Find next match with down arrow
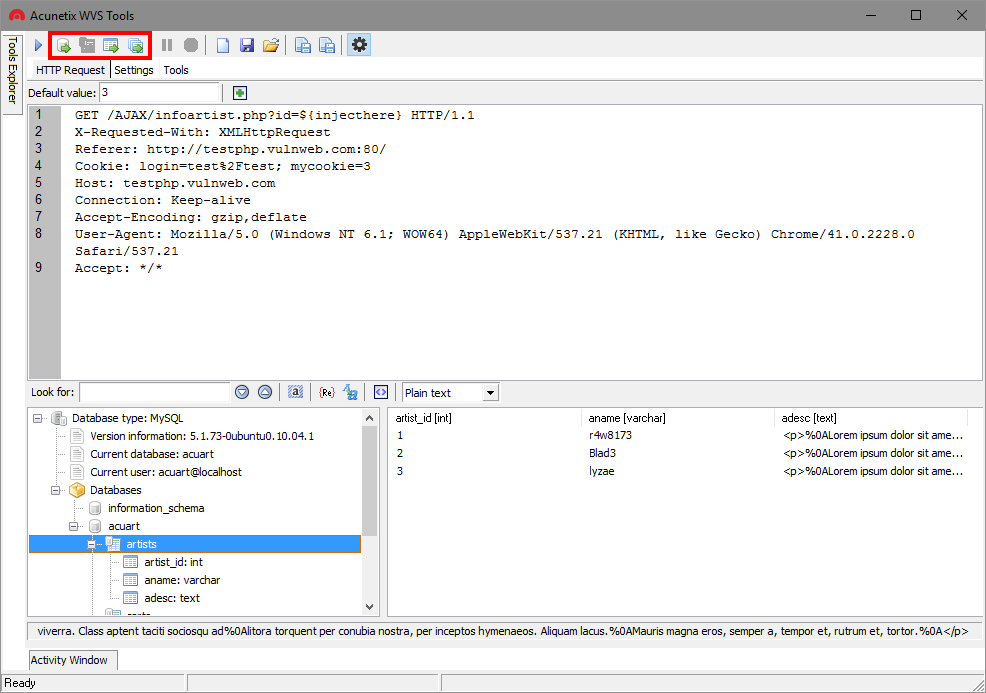The width and height of the screenshot is (986, 693). 242,392
